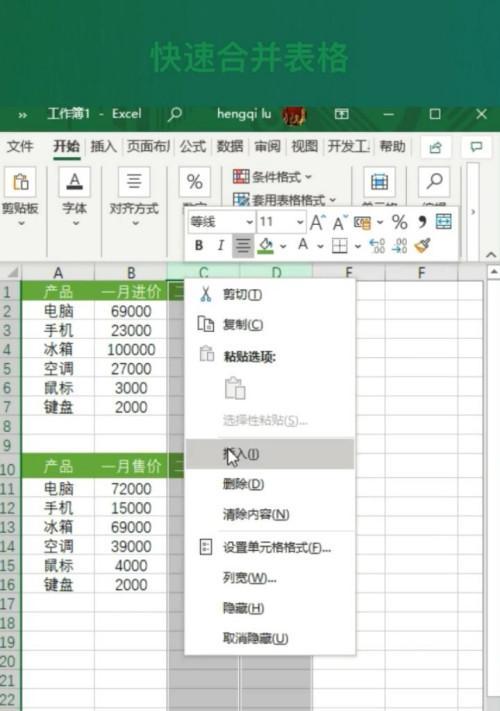Screen dimensions: 500x711
Task: Switch to the 数据 ribbon tab
Action: (230, 146)
